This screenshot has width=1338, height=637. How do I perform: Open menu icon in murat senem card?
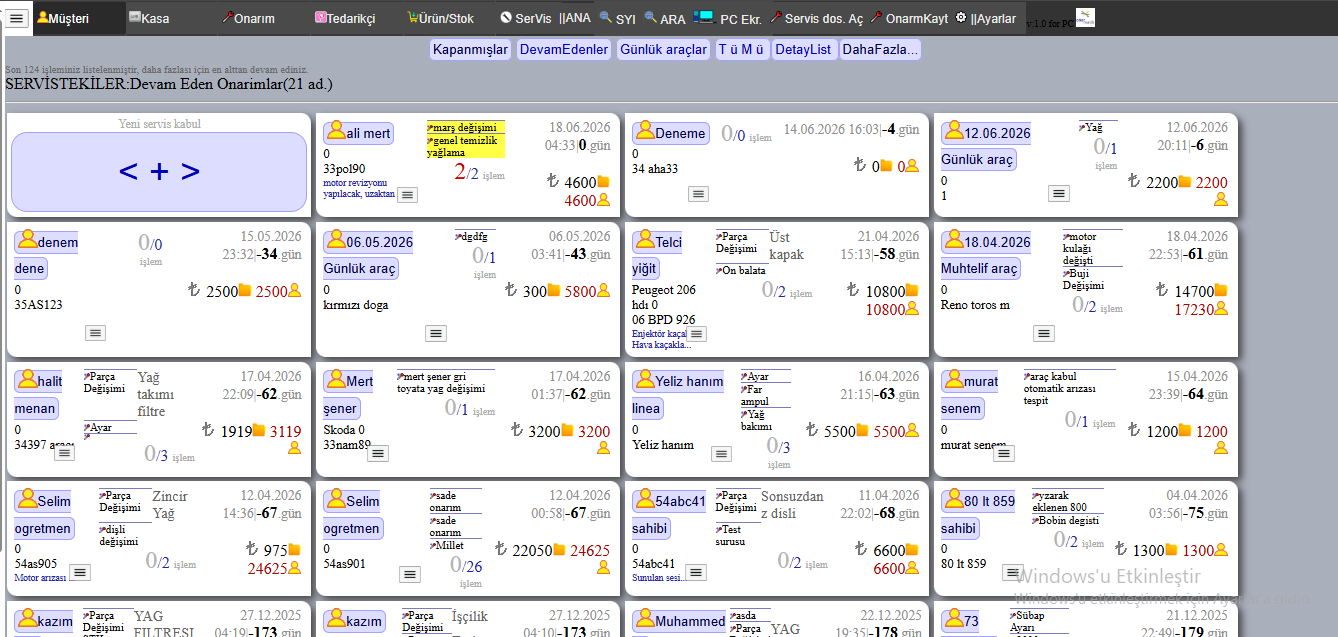(x=1005, y=453)
